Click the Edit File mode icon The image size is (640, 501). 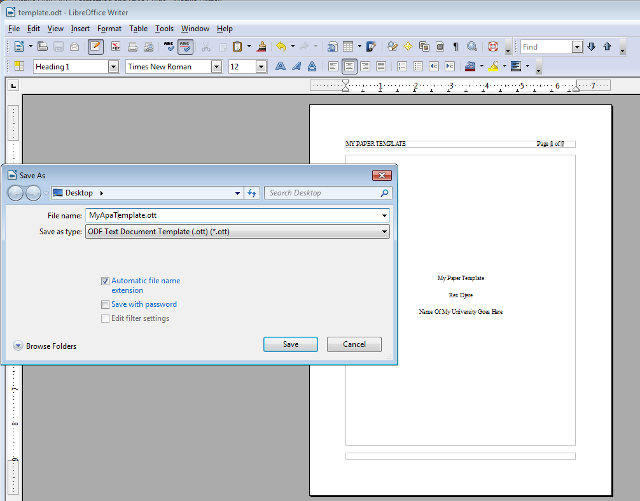(95, 47)
